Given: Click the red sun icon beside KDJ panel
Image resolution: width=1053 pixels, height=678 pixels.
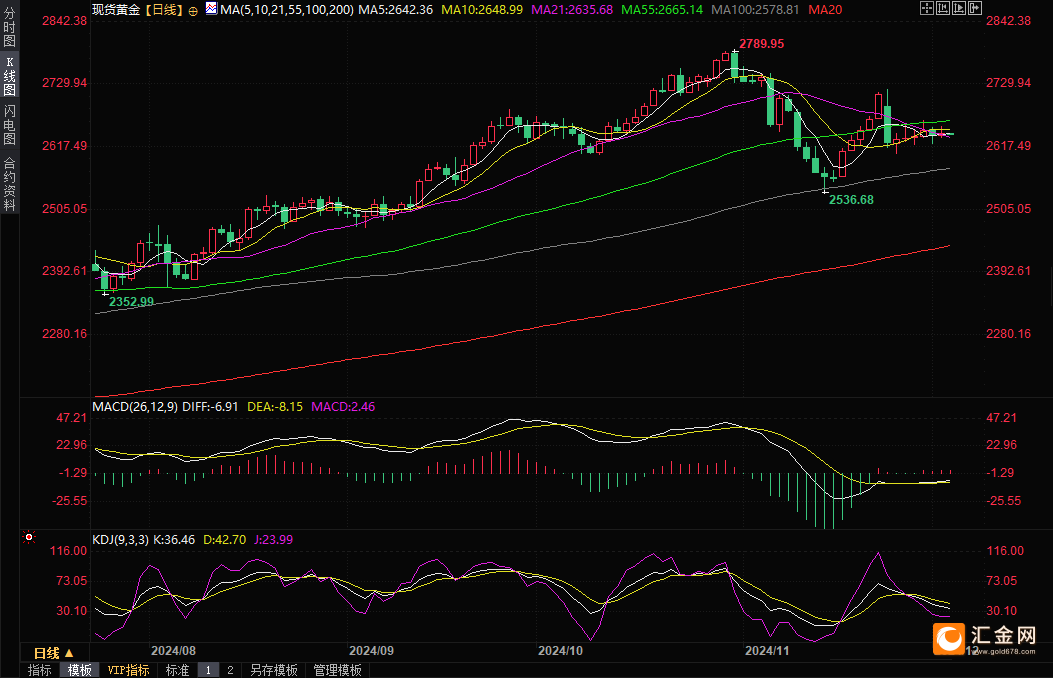Looking at the screenshot, I should click(x=29, y=538).
